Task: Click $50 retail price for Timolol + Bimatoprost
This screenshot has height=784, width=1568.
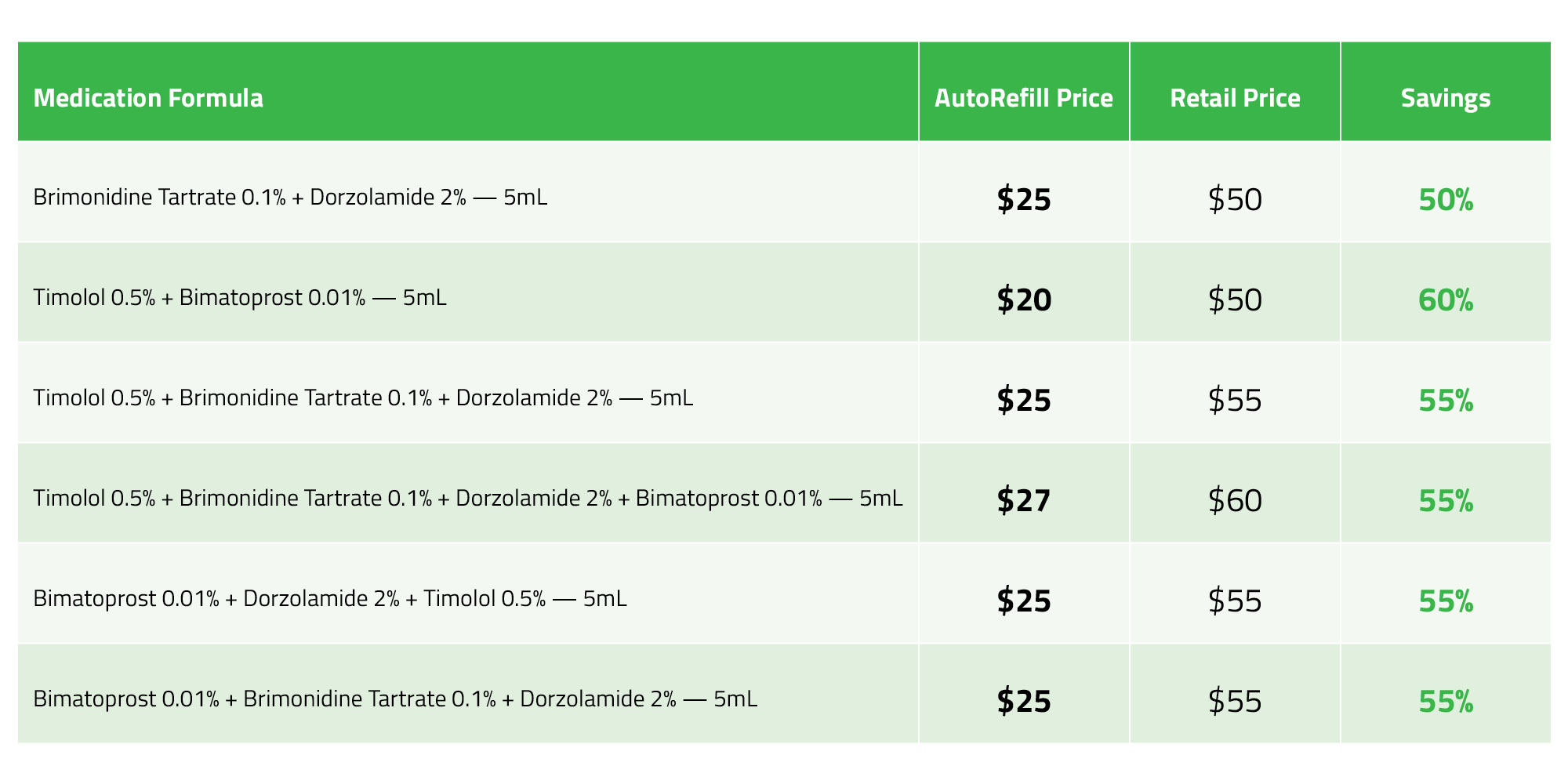Action: [1235, 299]
